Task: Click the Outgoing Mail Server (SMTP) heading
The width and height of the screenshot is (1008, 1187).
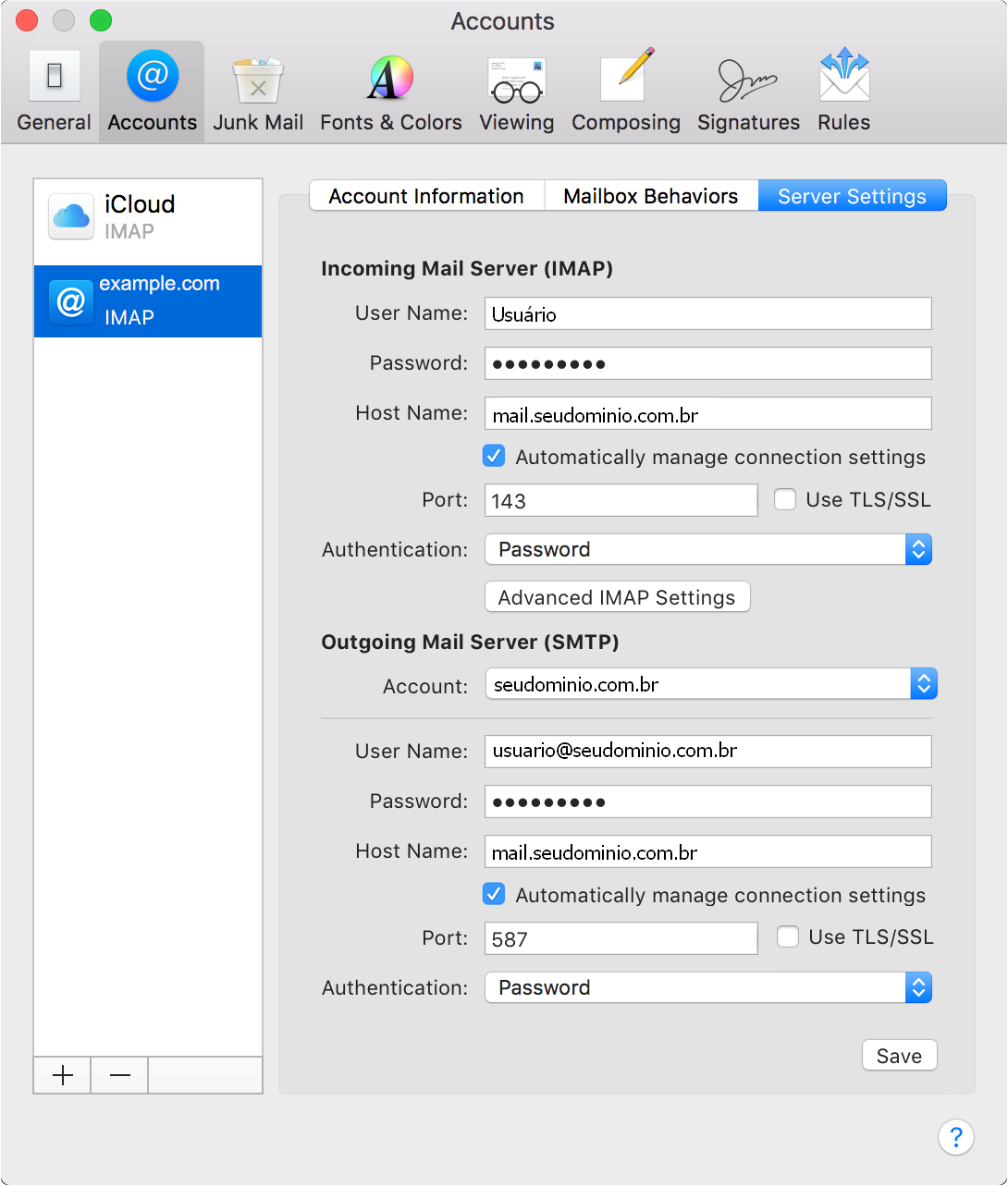Action: pos(470,642)
